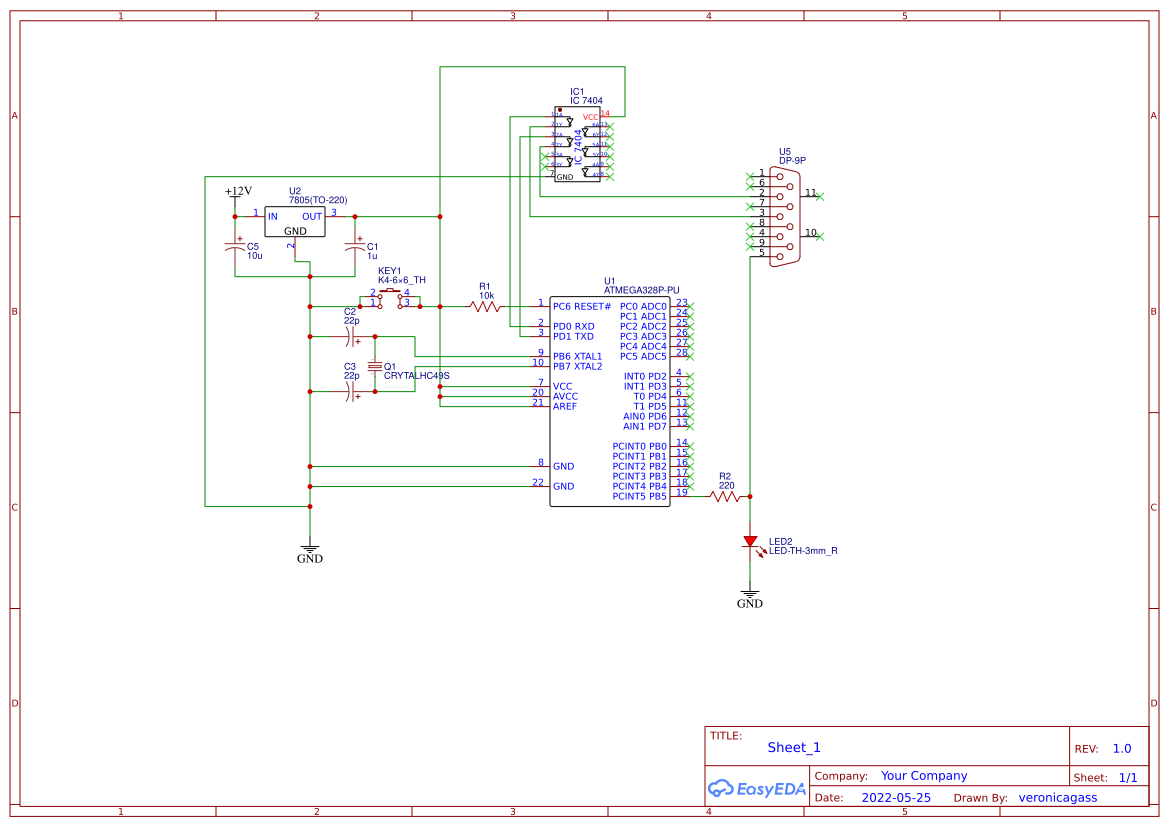The image size is (1169, 827).
Task: Click the 'PB6 XTAL1' pin label
Action: pos(577,356)
